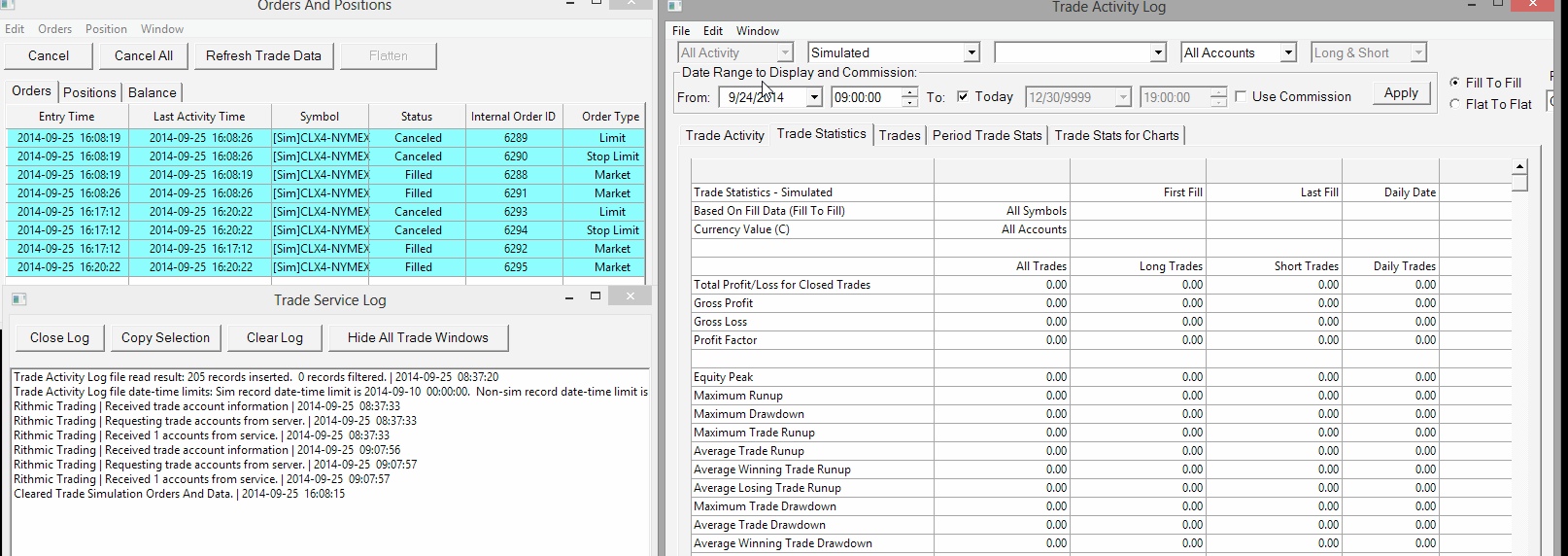
Task: Open Edit menu in Orders And Positions
Action: click(15, 29)
